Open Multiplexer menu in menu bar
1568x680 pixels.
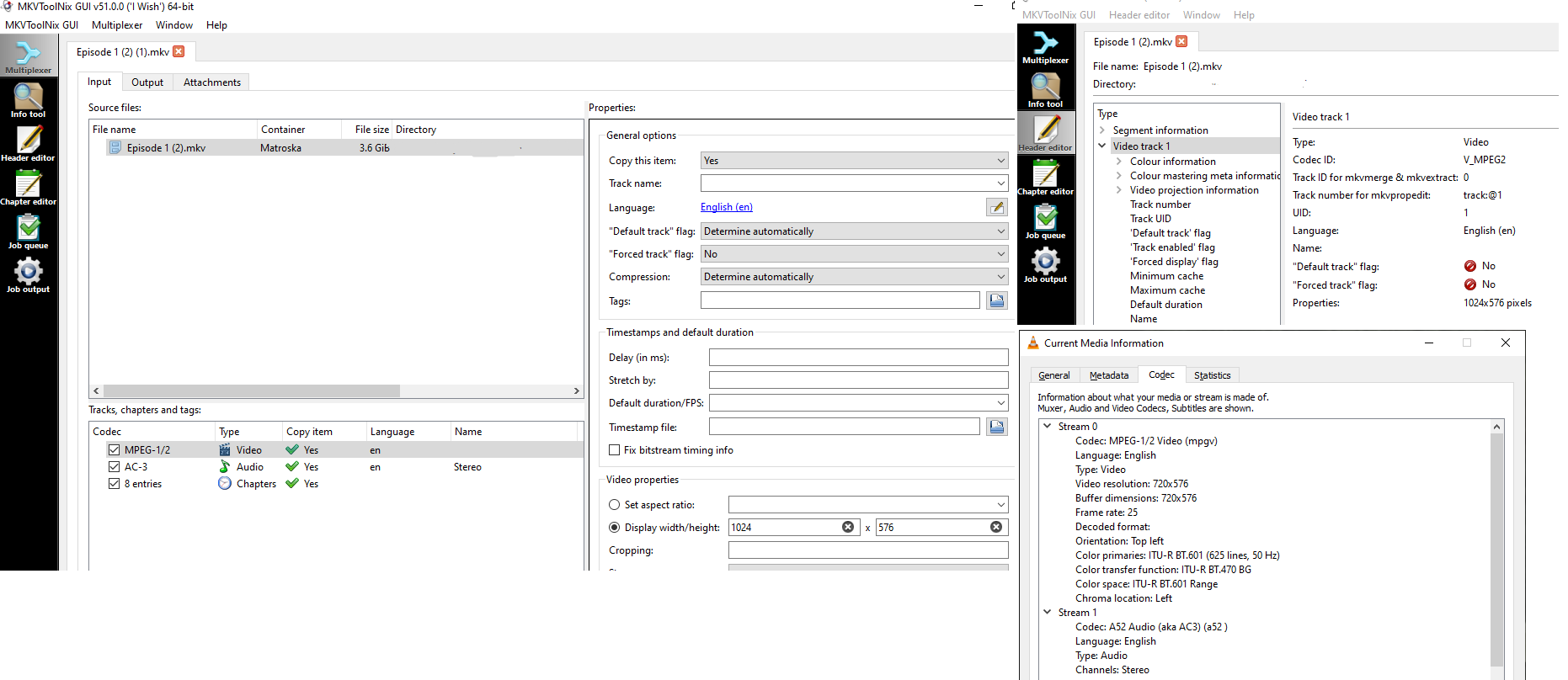tap(117, 25)
